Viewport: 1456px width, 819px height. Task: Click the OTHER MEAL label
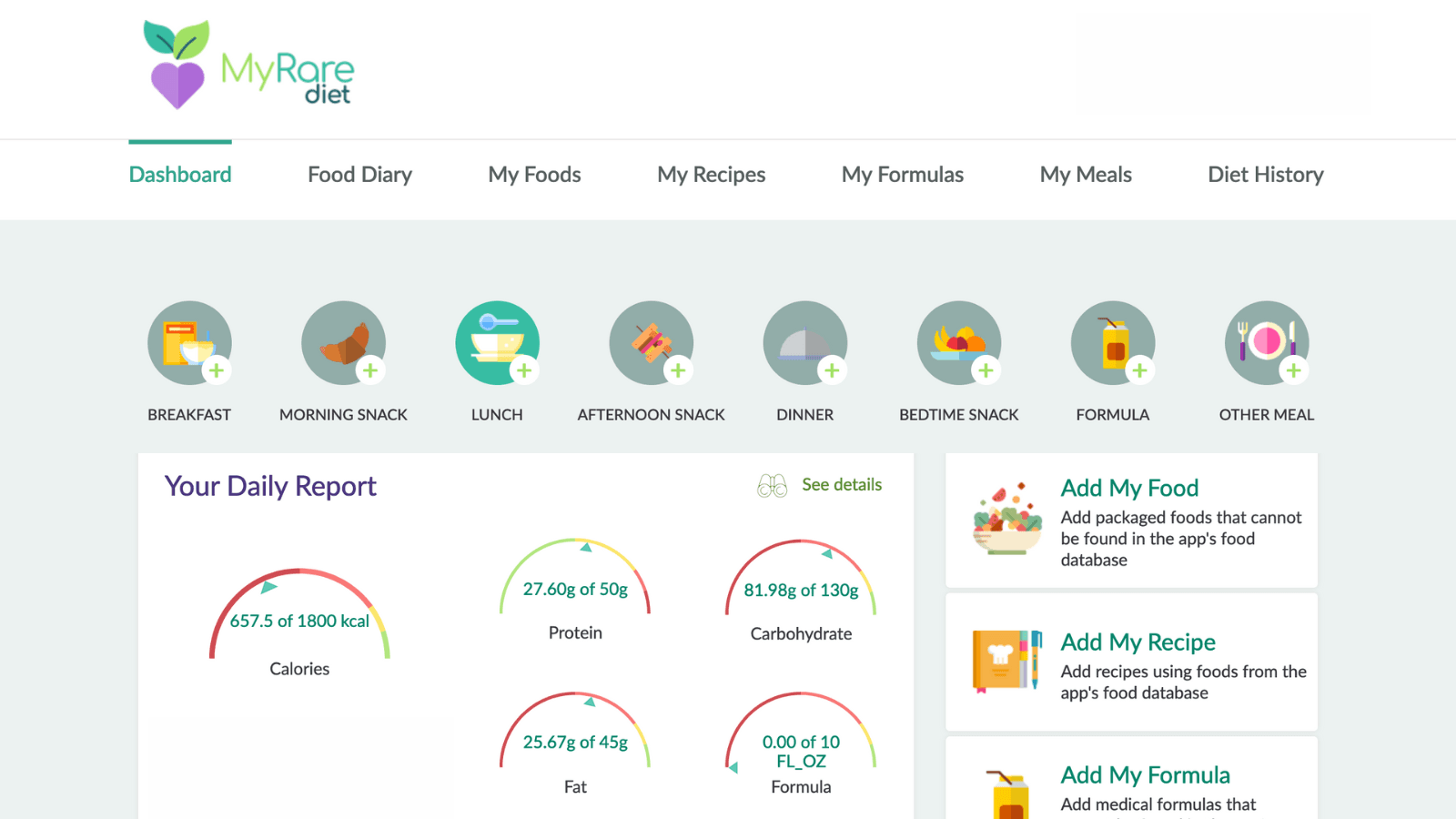click(1266, 415)
